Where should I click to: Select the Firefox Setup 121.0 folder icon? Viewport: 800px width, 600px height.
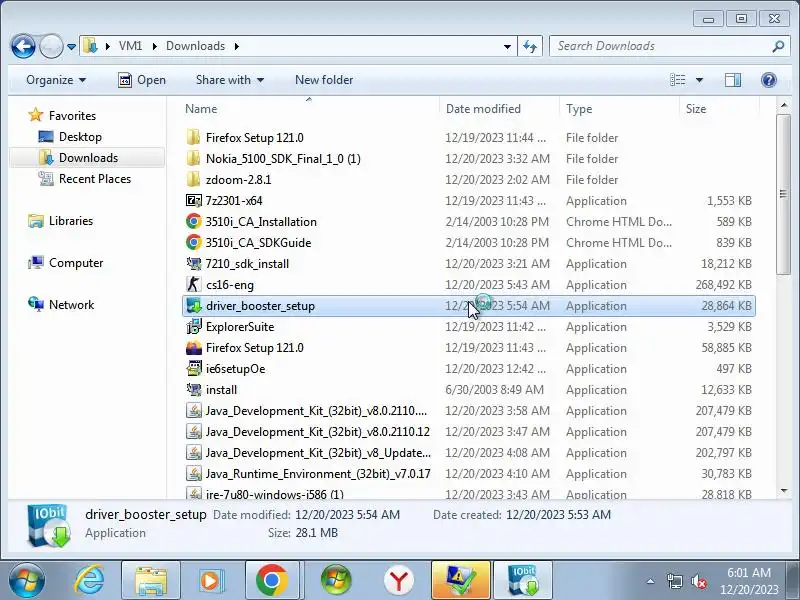(193, 137)
